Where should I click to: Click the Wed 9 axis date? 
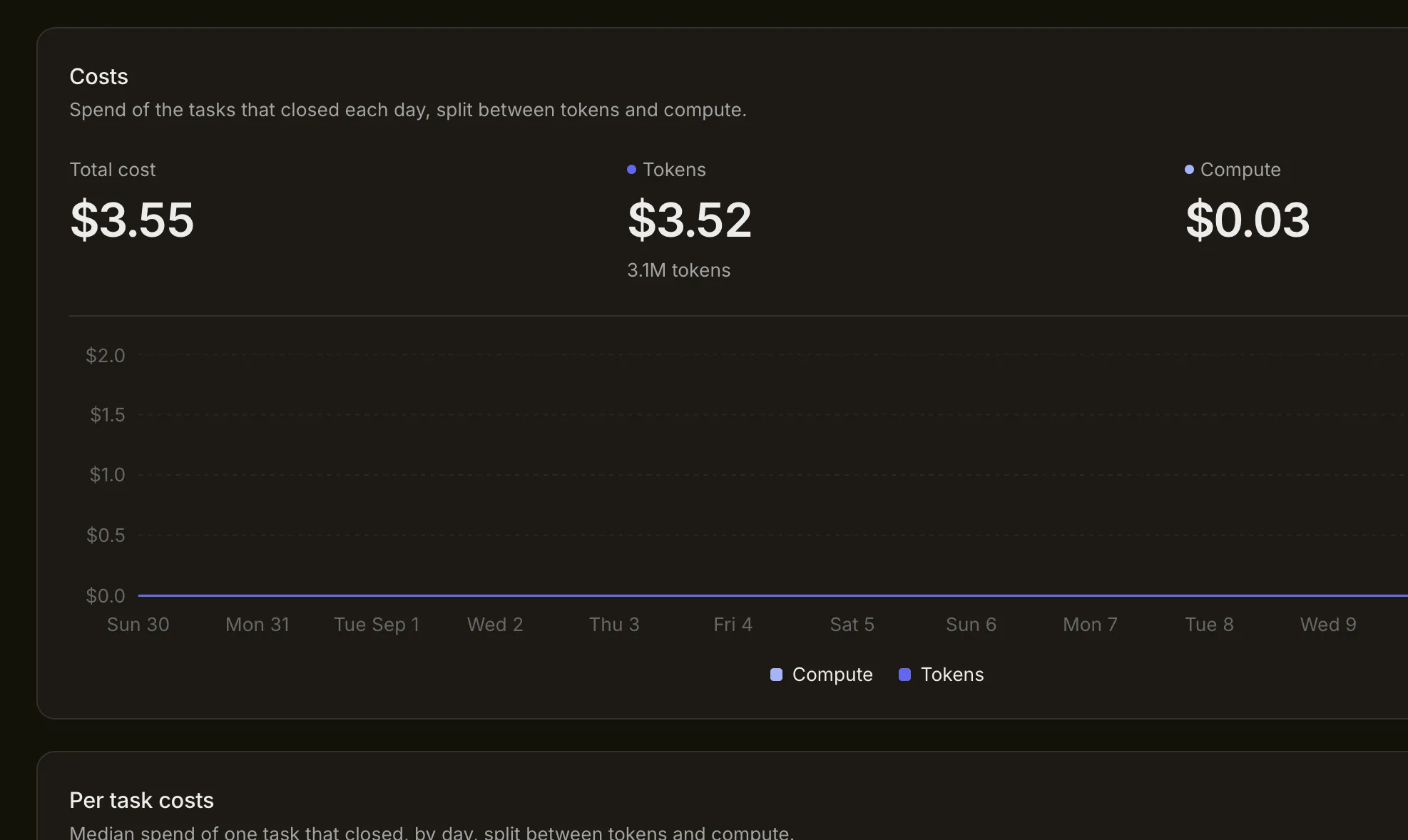1328,625
